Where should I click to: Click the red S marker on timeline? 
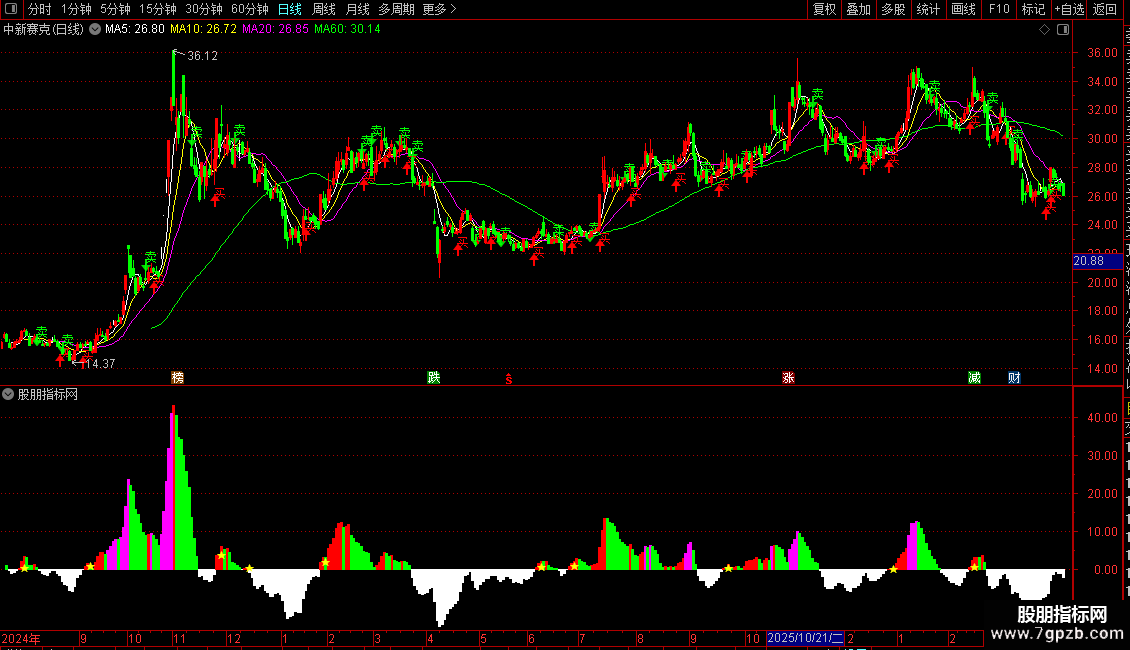click(509, 380)
